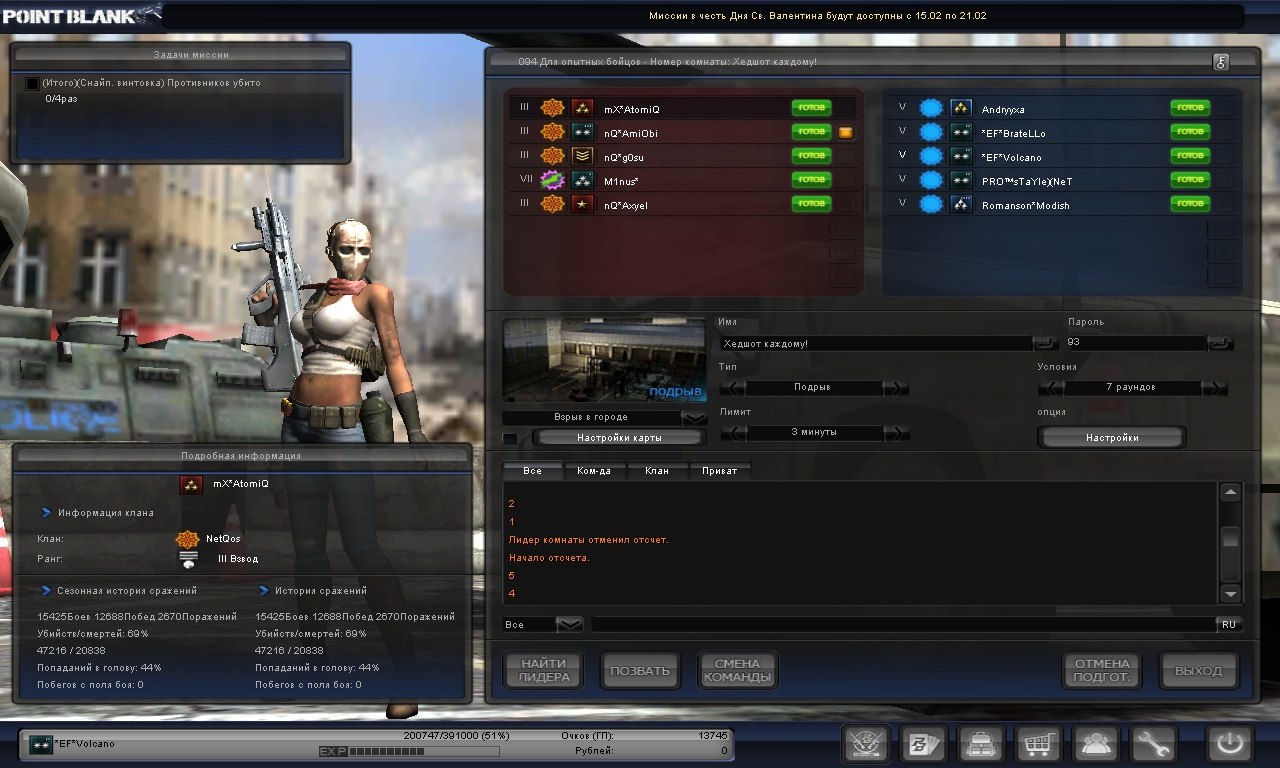This screenshot has height=768, width=1280.
Task: Toggle ready status for mX*AtomiQ
Action: tap(811, 108)
